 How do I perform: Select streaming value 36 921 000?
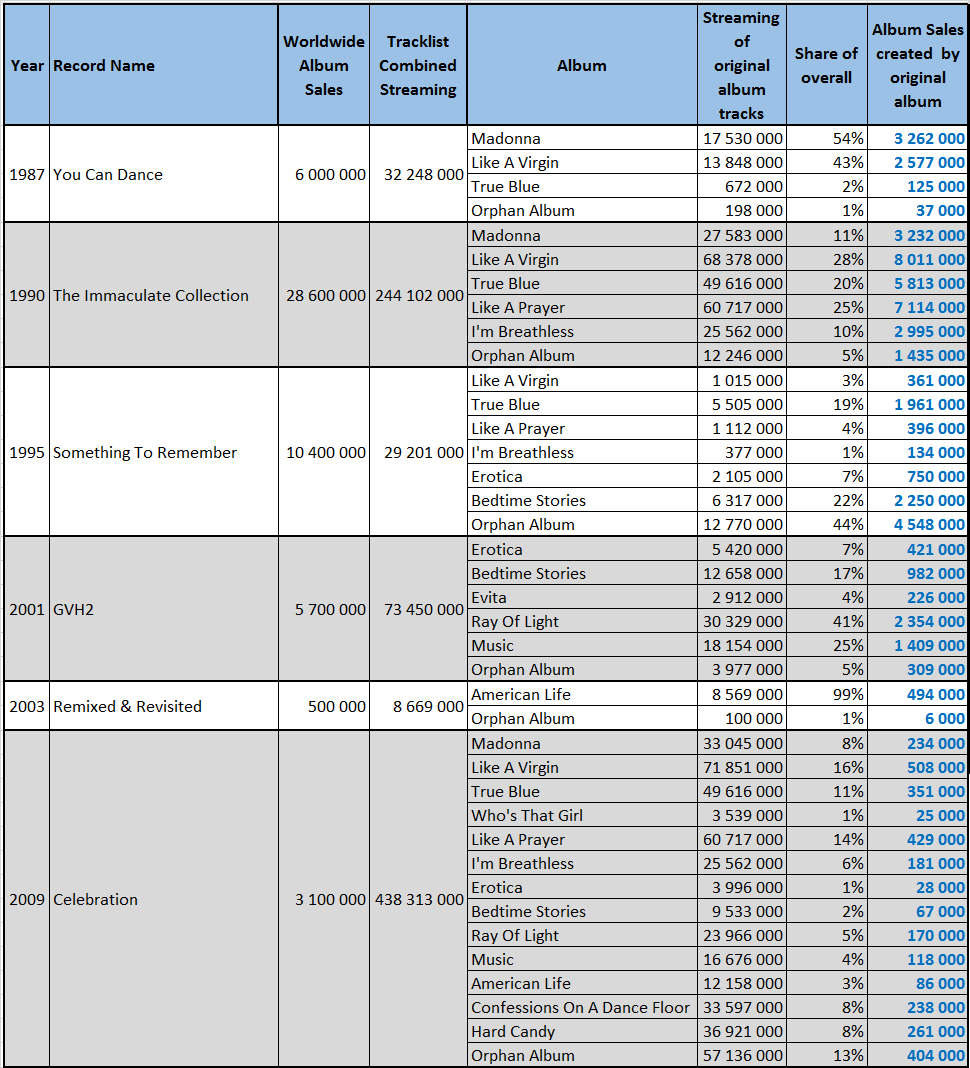[x=743, y=1031]
